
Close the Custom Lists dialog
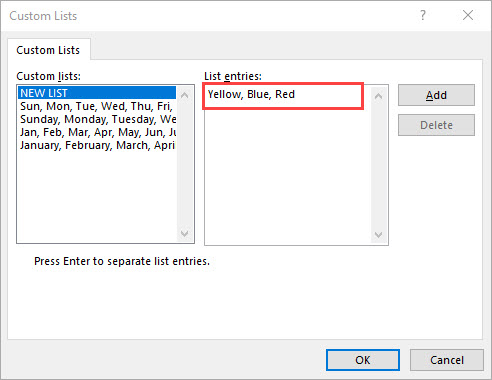468,15
